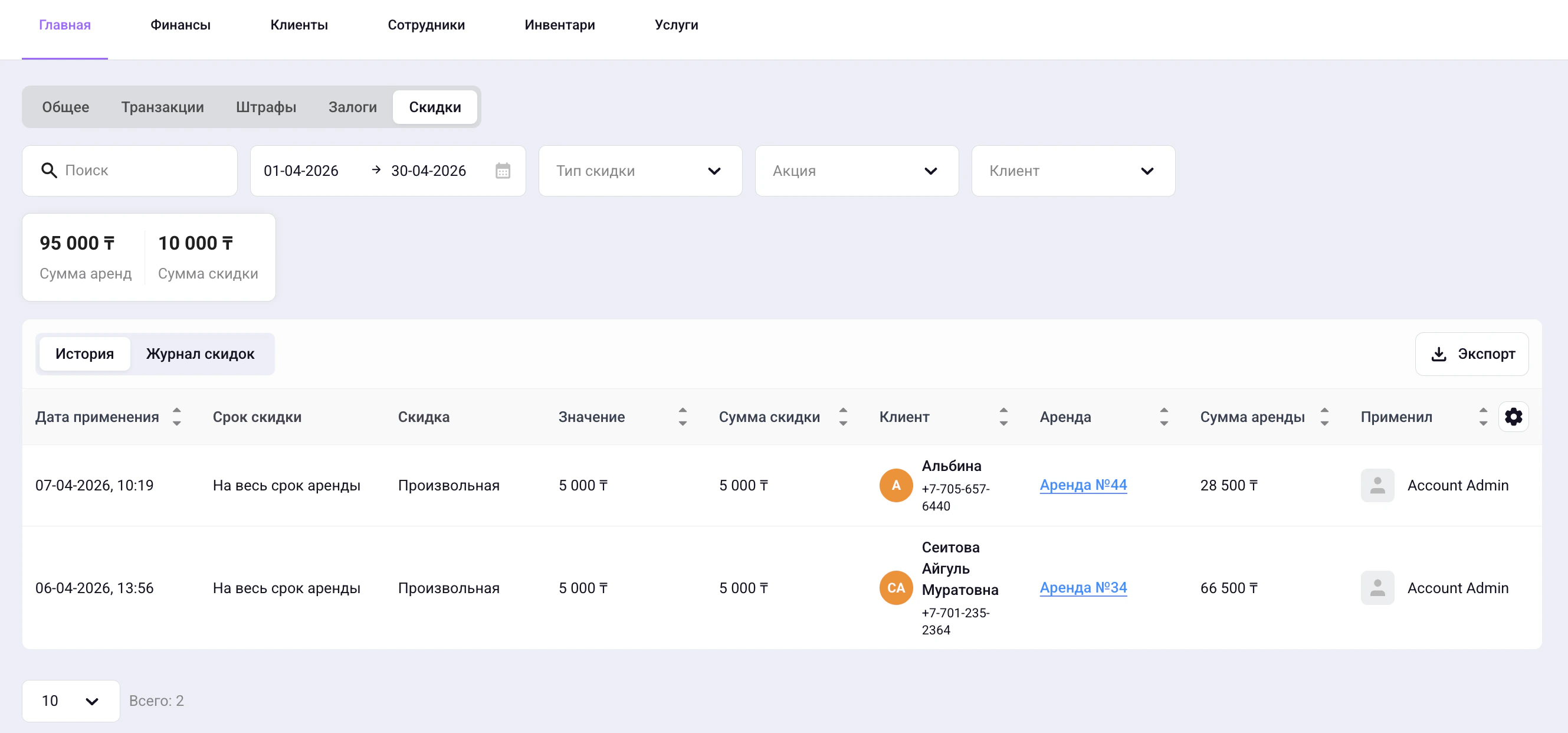Image resolution: width=1568 pixels, height=733 pixels.
Task: Expand the Тип скидки dropdown
Action: tap(639, 171)
